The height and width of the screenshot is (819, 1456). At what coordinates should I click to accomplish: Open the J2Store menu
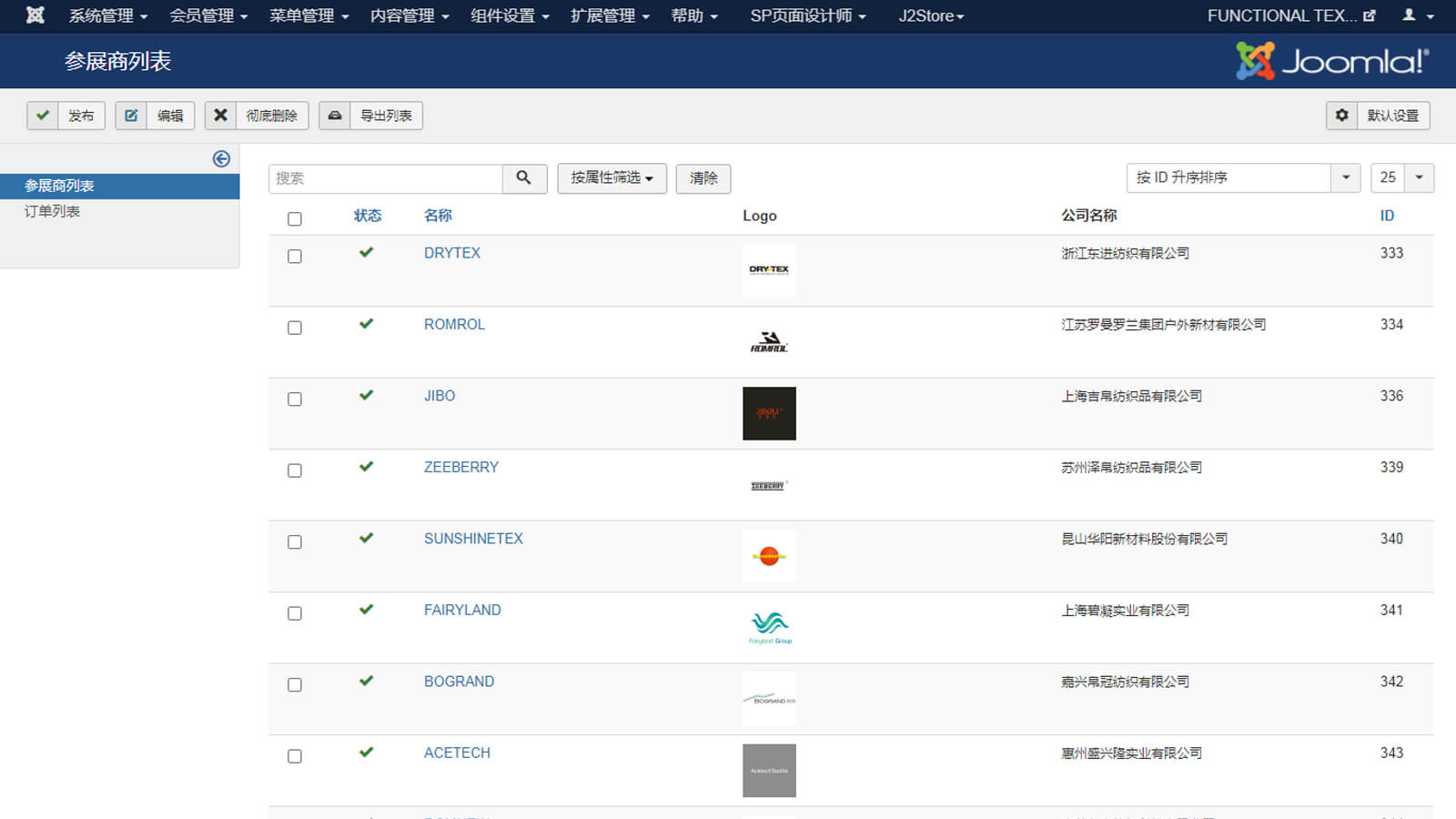pyautogui.click(x=931, y=15)
